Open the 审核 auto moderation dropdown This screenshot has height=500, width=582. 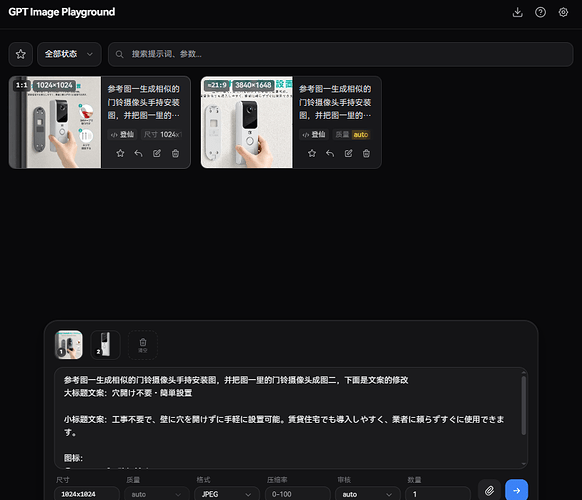368,494
